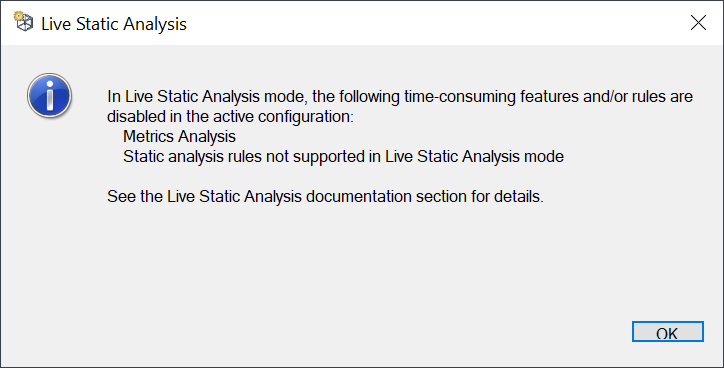Click the "Live Static Analysis" window title text
Viewport: 724px width, 368px height.
click(114, 24)
